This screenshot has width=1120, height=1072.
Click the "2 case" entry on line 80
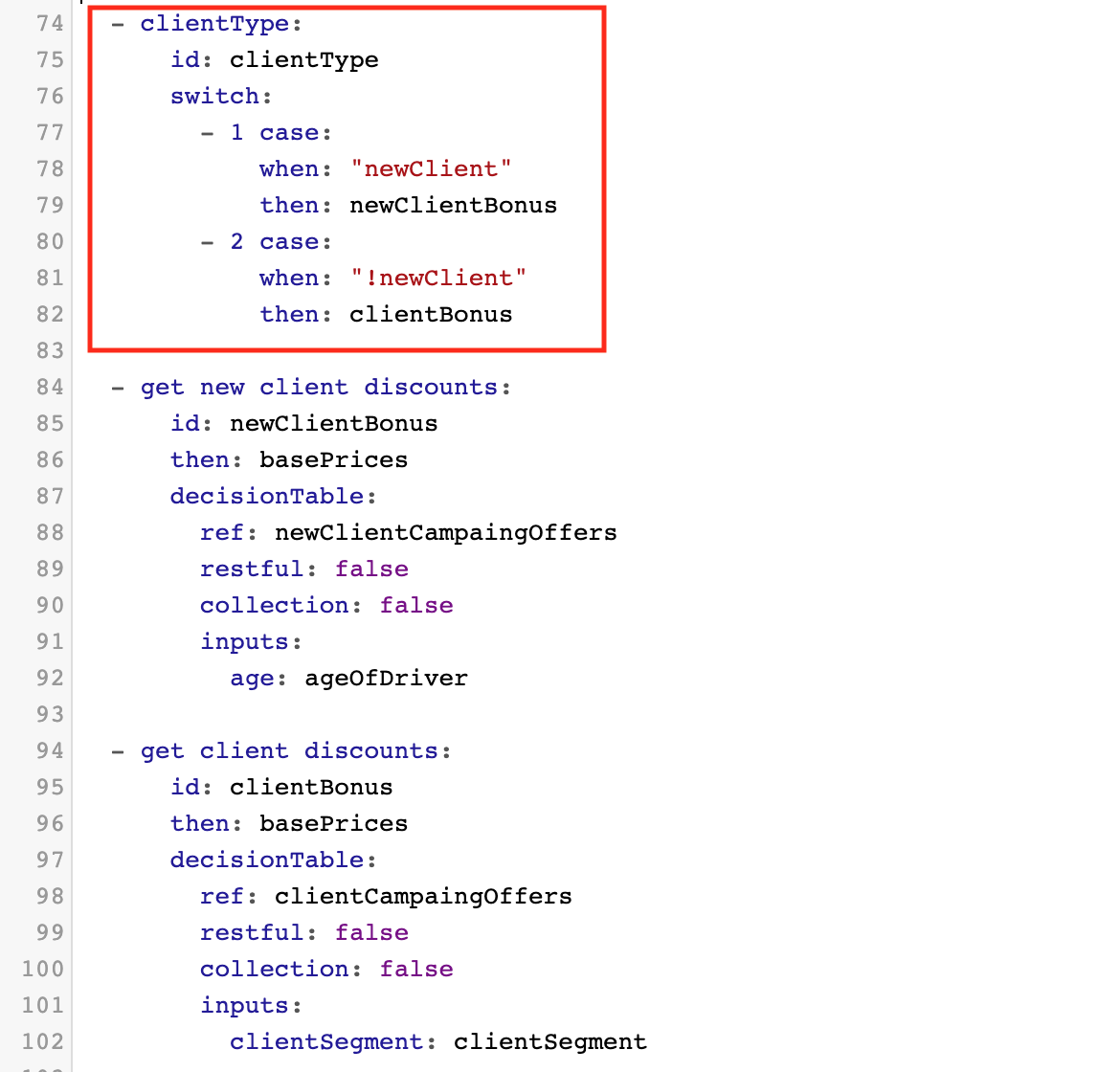pyautogui.click(x=280, y=241)
